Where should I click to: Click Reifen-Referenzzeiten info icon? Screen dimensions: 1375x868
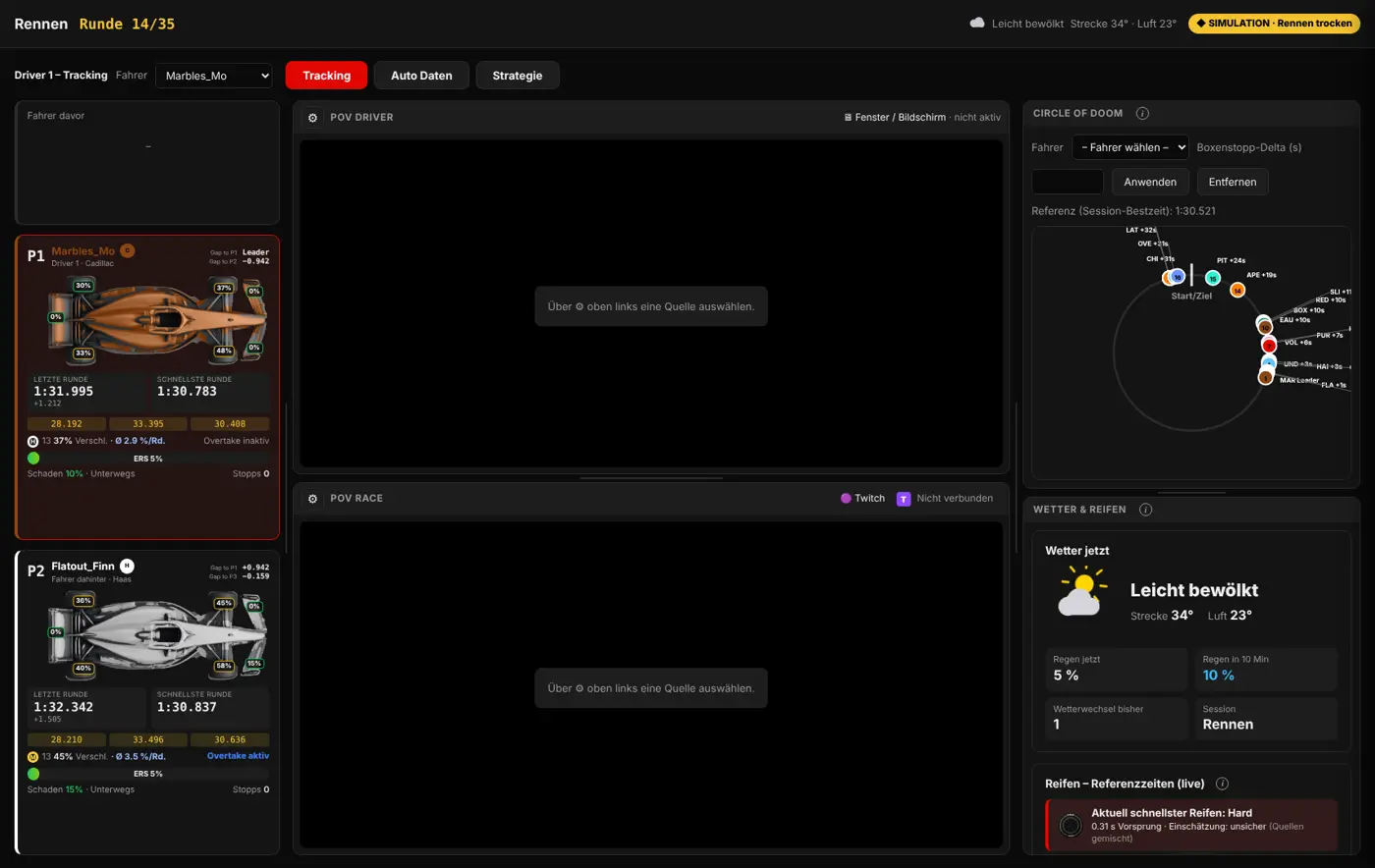[x=1222, y=784]
